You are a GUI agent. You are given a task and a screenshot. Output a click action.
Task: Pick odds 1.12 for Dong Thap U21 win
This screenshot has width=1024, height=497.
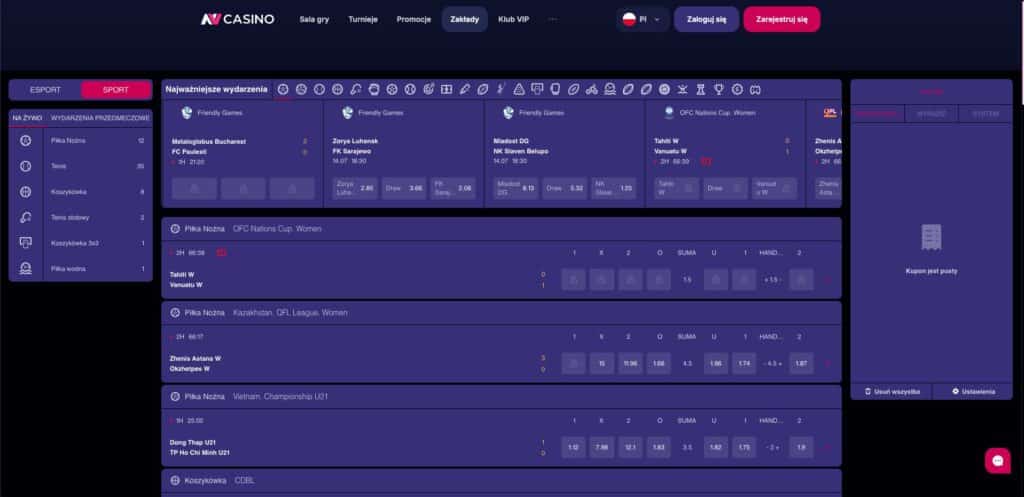point(573,447)
